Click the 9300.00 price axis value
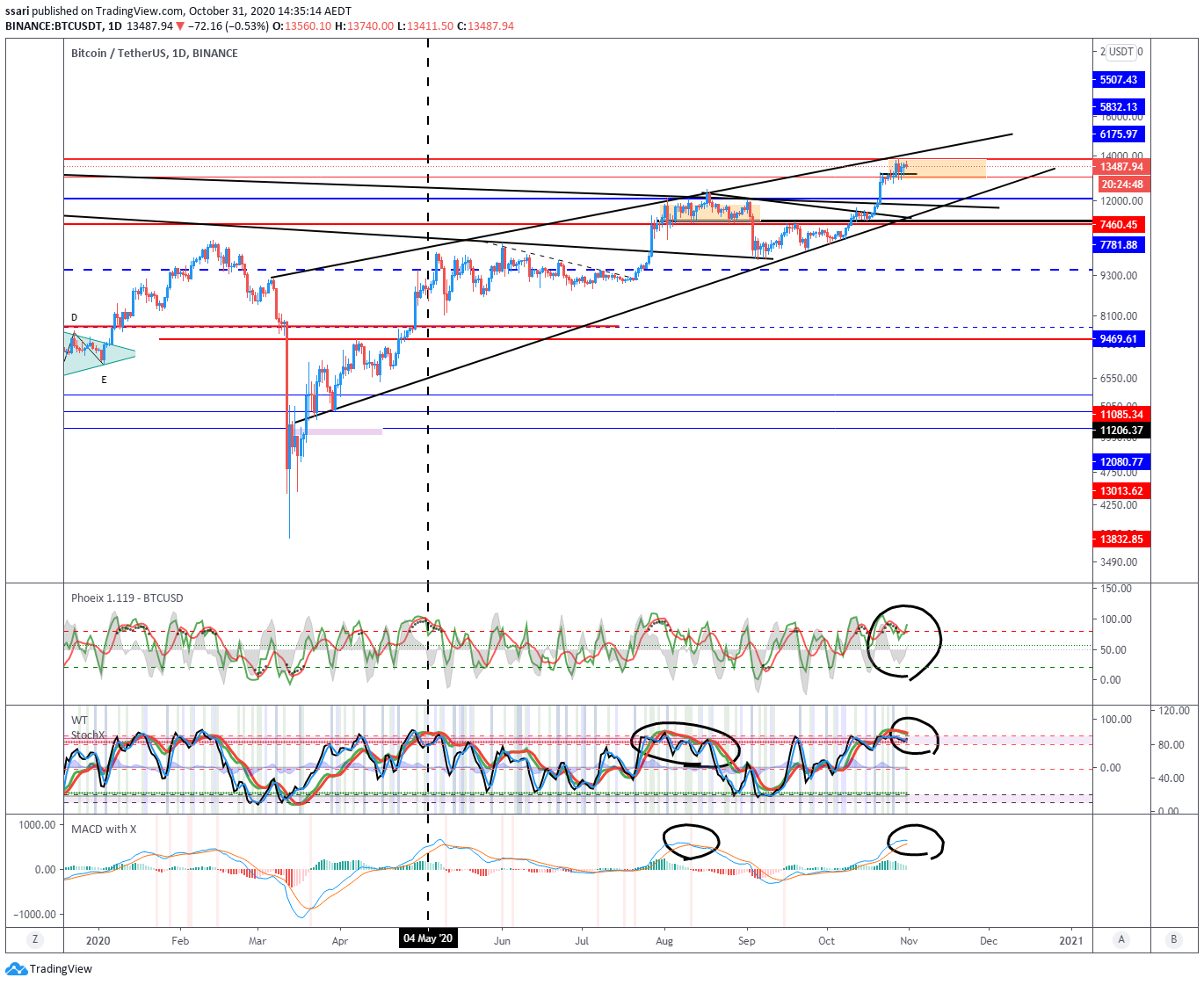Image resolution: width=1204 pixels, height=985 pixels. tap(1119, 275)
